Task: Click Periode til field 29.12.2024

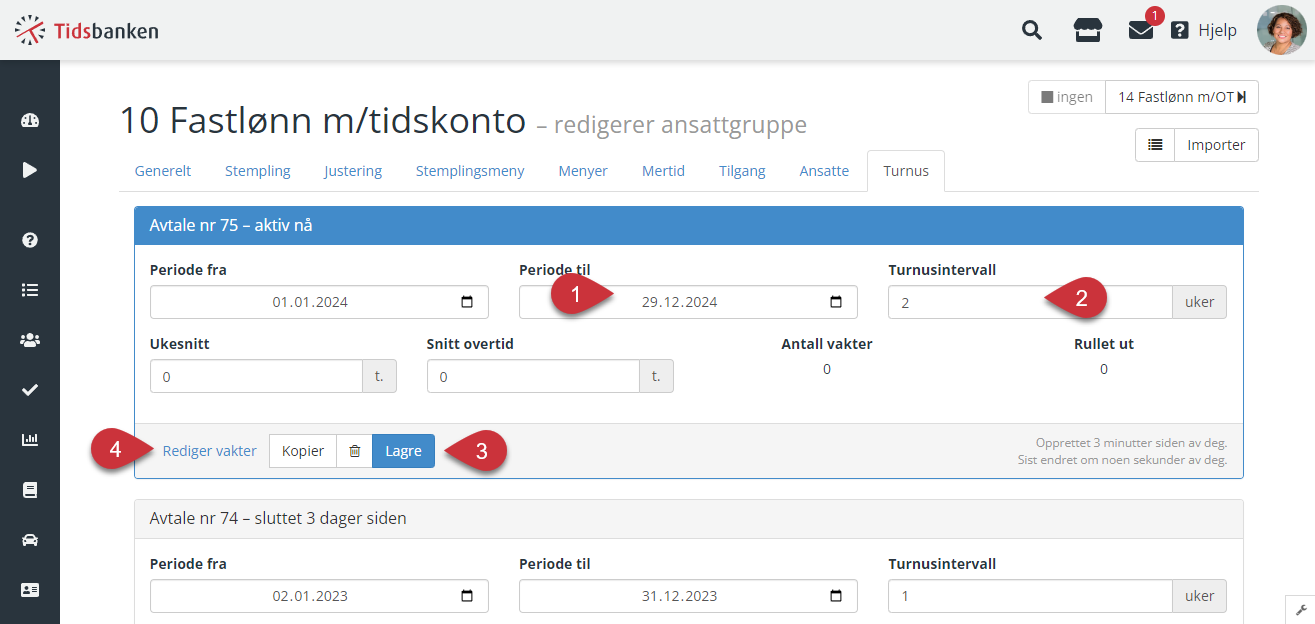Action: click(688, 302)
